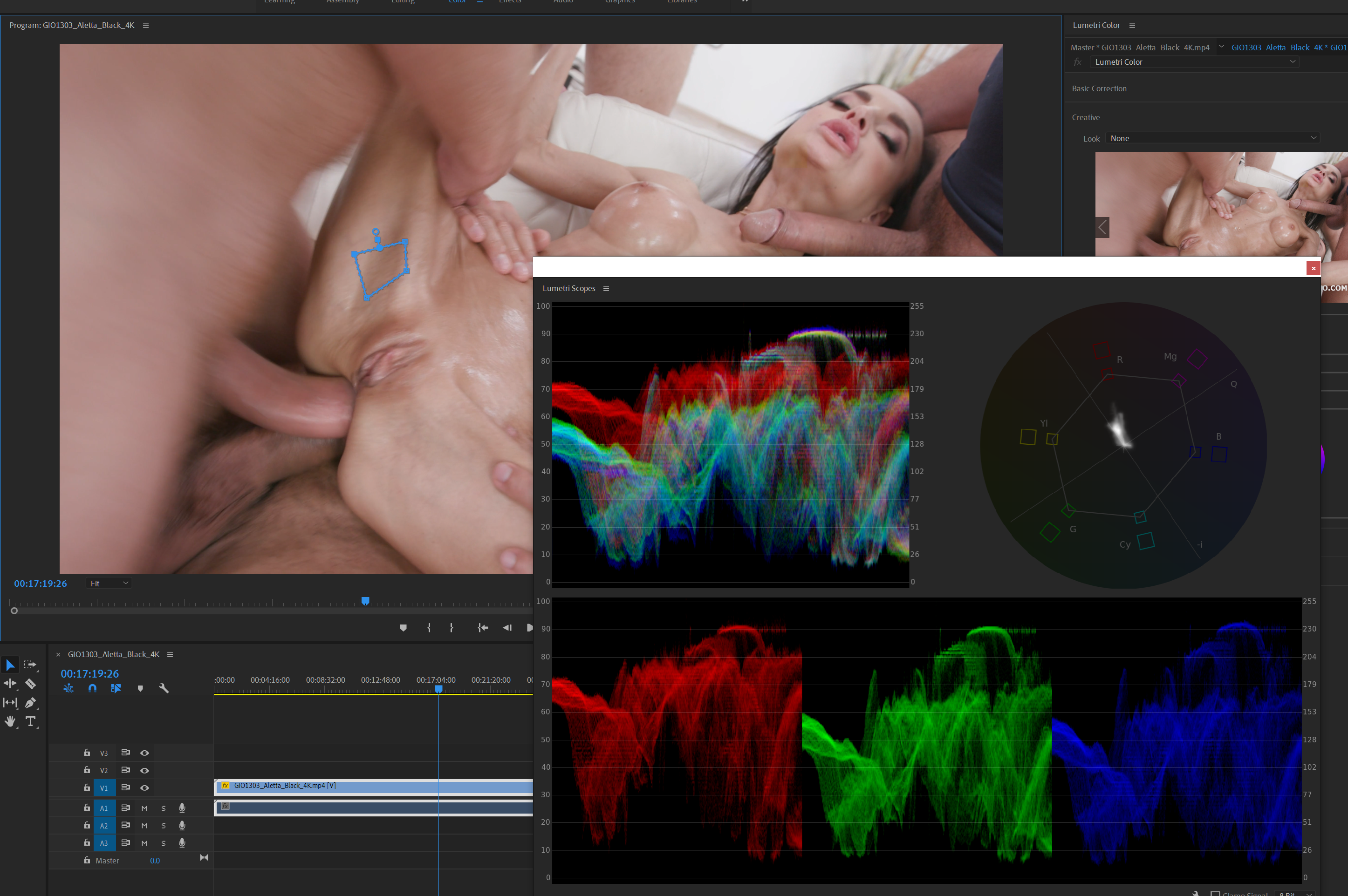Select the Razor tool in the toolbox
This screenshot has width=1348, height=896.
[31, 684]
